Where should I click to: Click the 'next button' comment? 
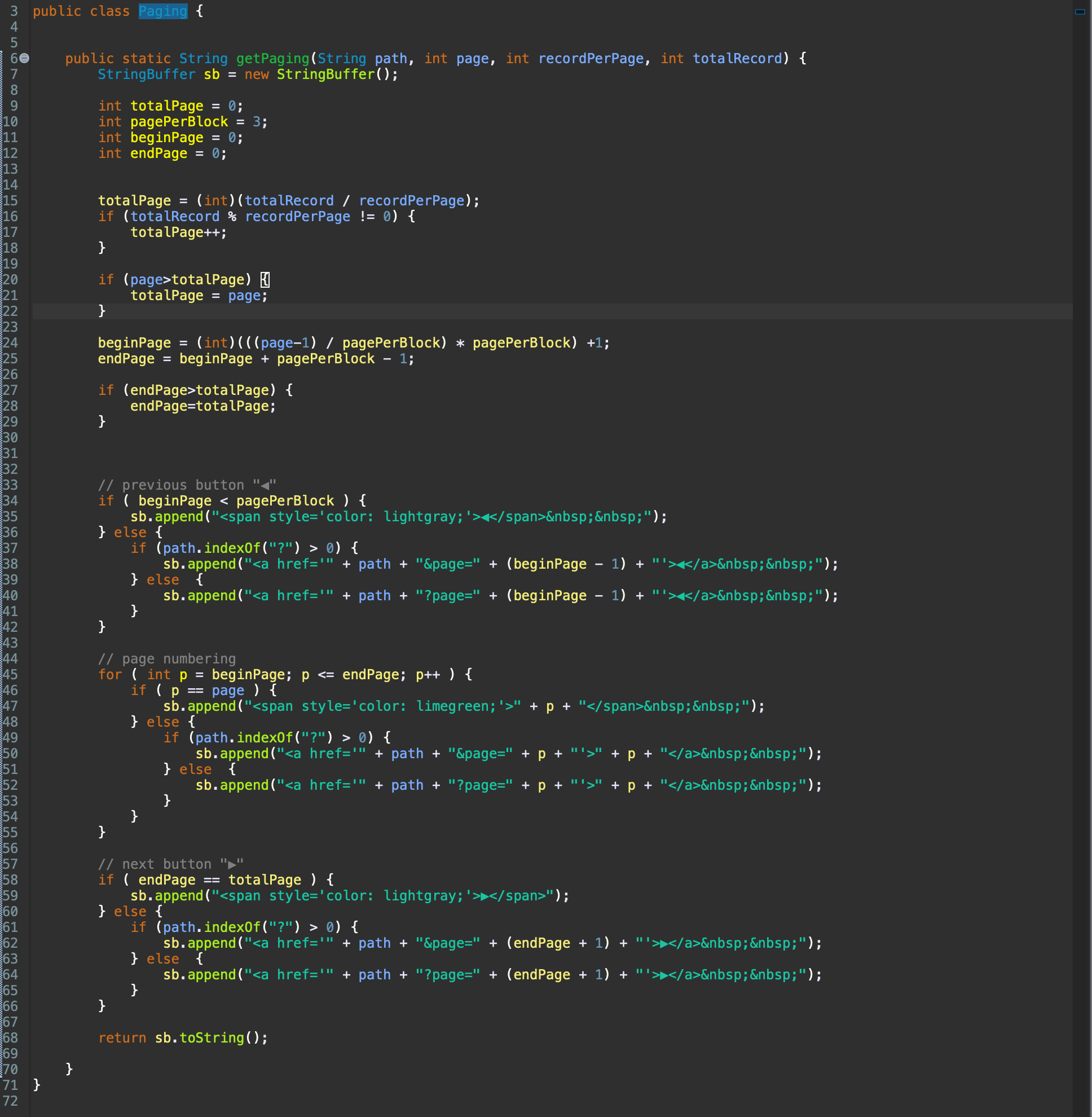(x=170, y=864)
